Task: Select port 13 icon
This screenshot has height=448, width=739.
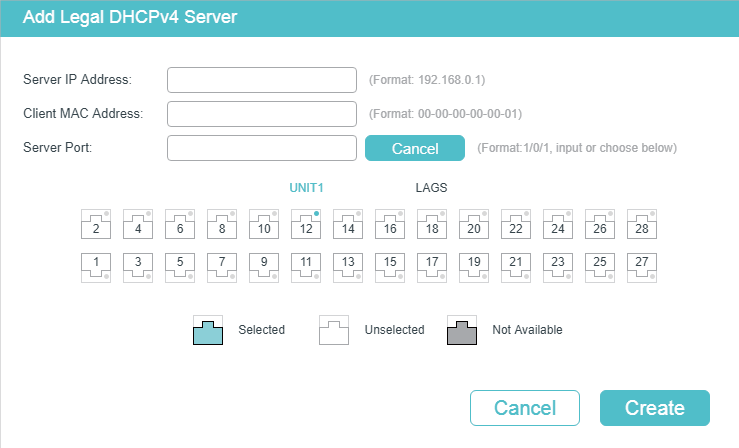Action: click(348, 268)
